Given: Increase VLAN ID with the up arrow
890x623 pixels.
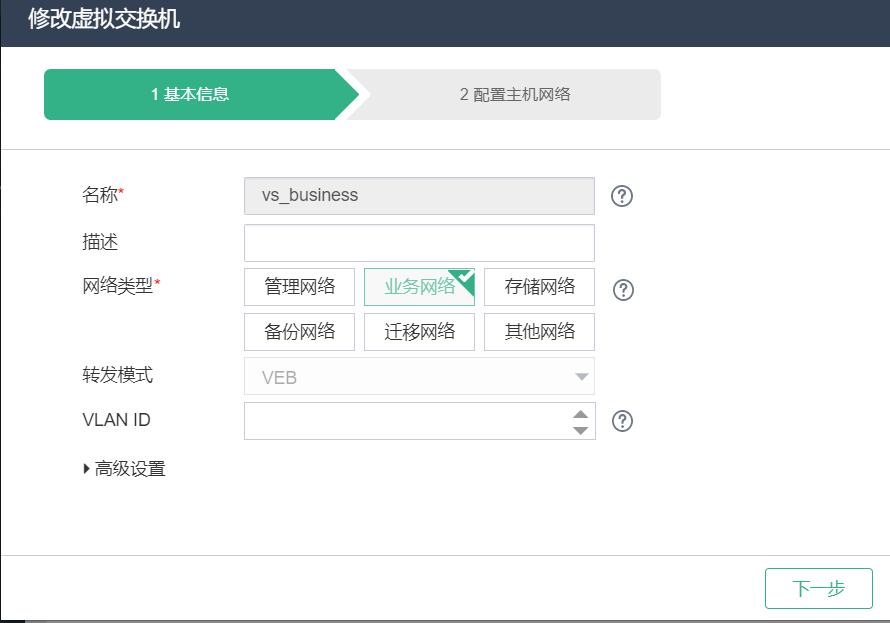Looking at the screenshot, I should tap(580, 414).
